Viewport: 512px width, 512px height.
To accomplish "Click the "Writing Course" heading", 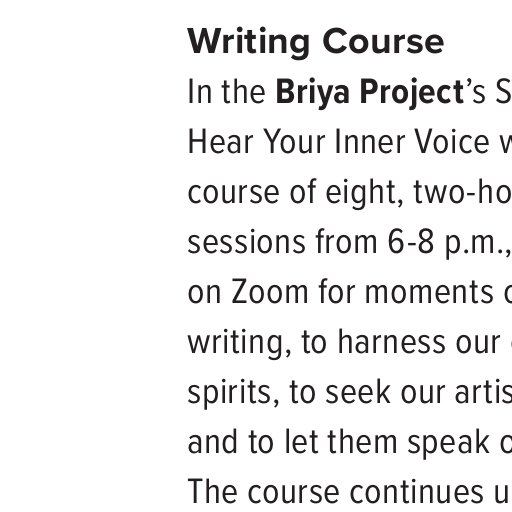I will [x=316, y=43].
